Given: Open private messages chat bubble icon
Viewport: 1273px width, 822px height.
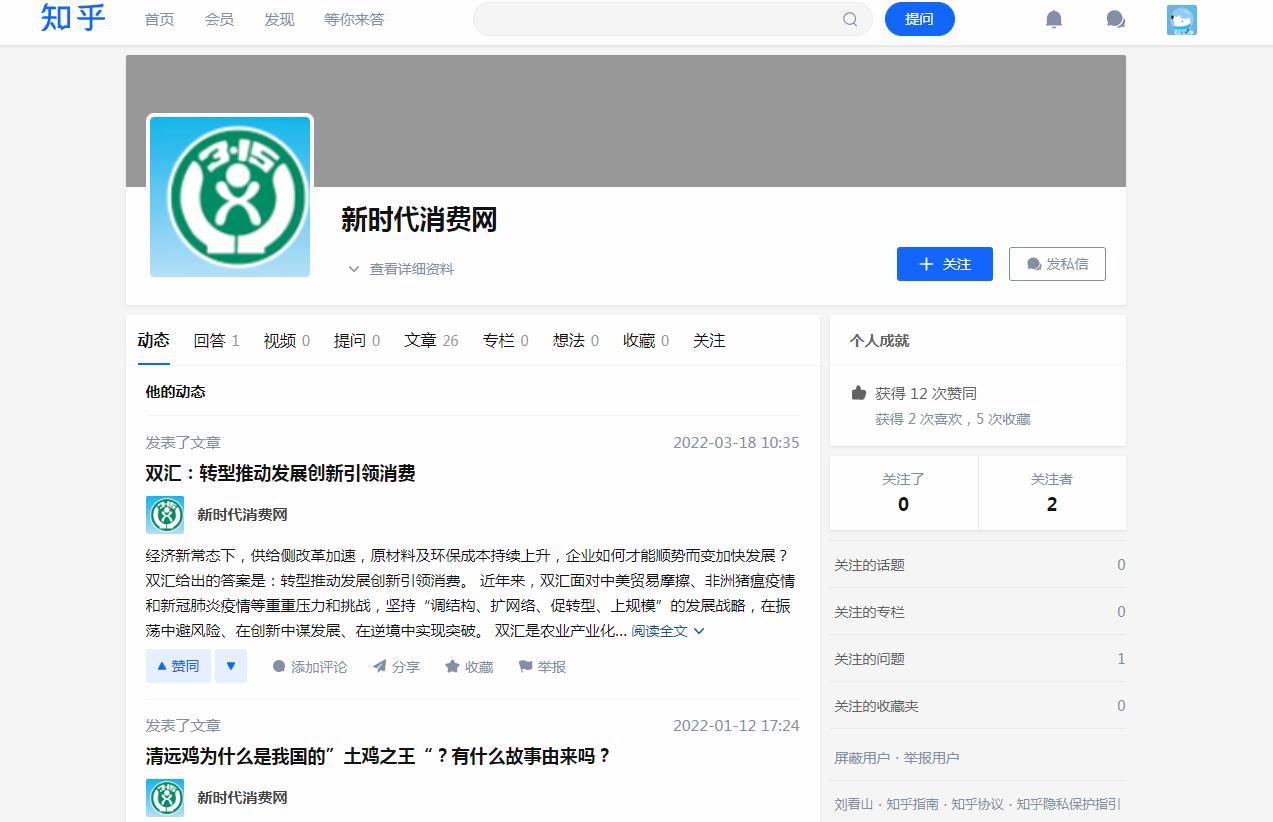Looking at the screenshot, I should point(1116,19).
